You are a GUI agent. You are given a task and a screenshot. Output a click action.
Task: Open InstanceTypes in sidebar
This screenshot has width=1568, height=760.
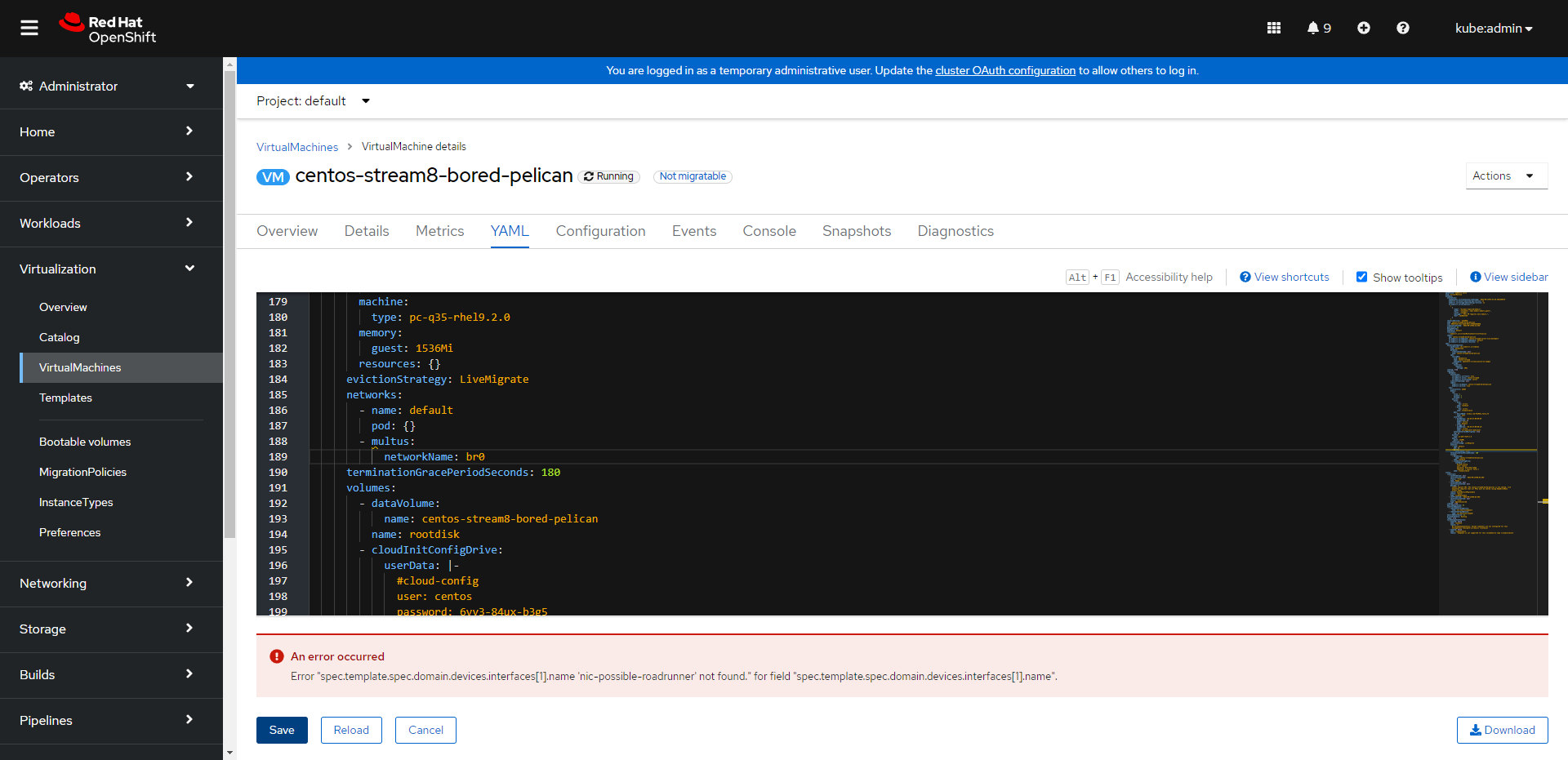point(76,502)
